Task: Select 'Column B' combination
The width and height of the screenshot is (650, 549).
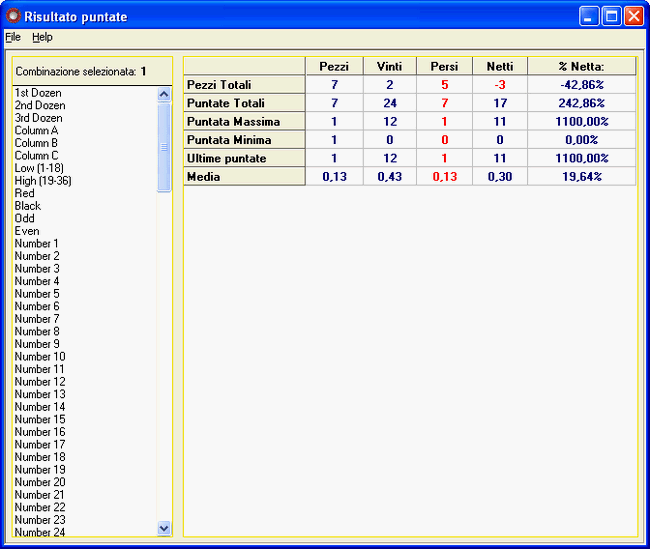Action: click(36, 143)
